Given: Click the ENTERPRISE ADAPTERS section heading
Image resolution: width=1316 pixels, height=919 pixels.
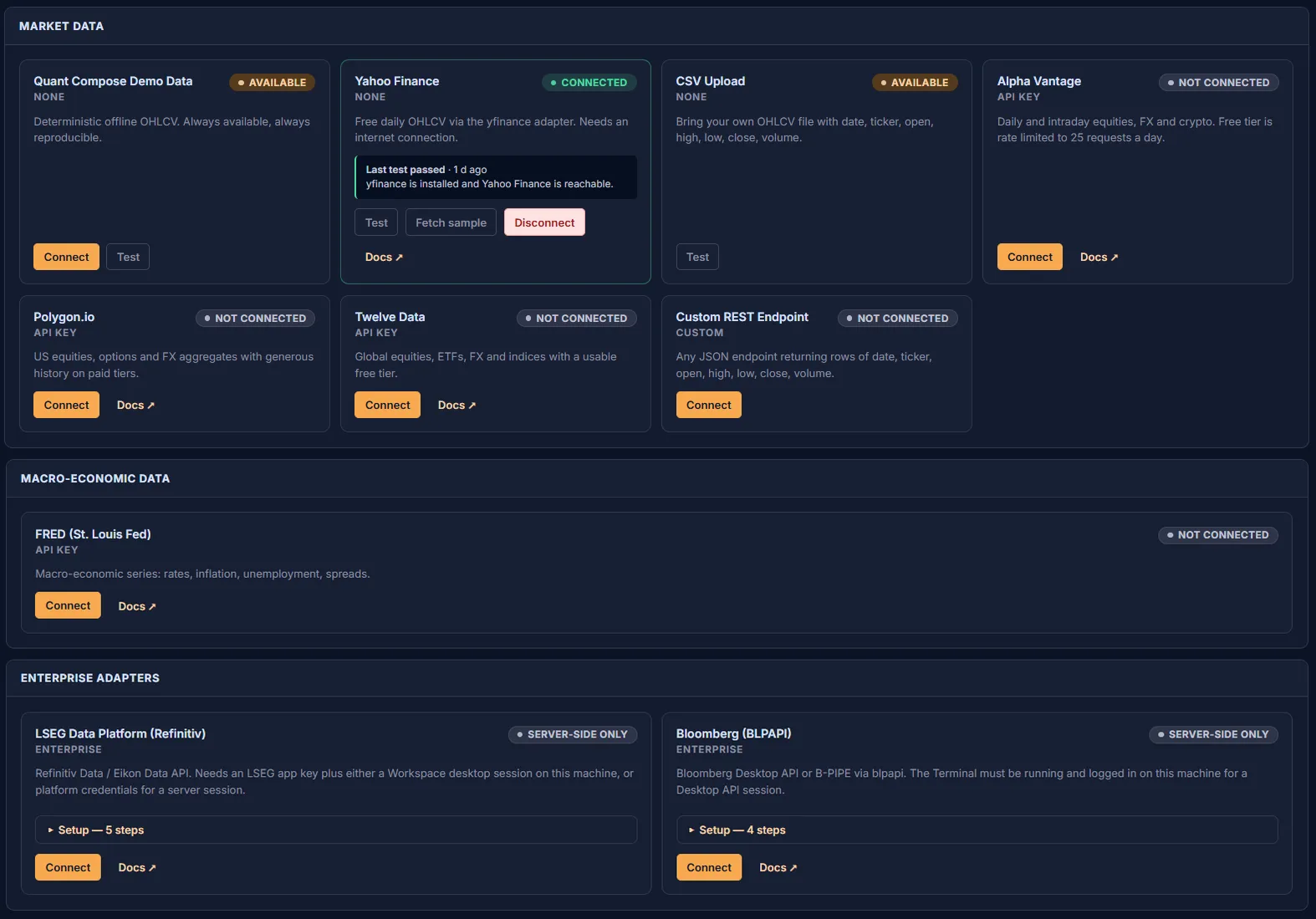Looking at the screenshot, I should (90, 677).
